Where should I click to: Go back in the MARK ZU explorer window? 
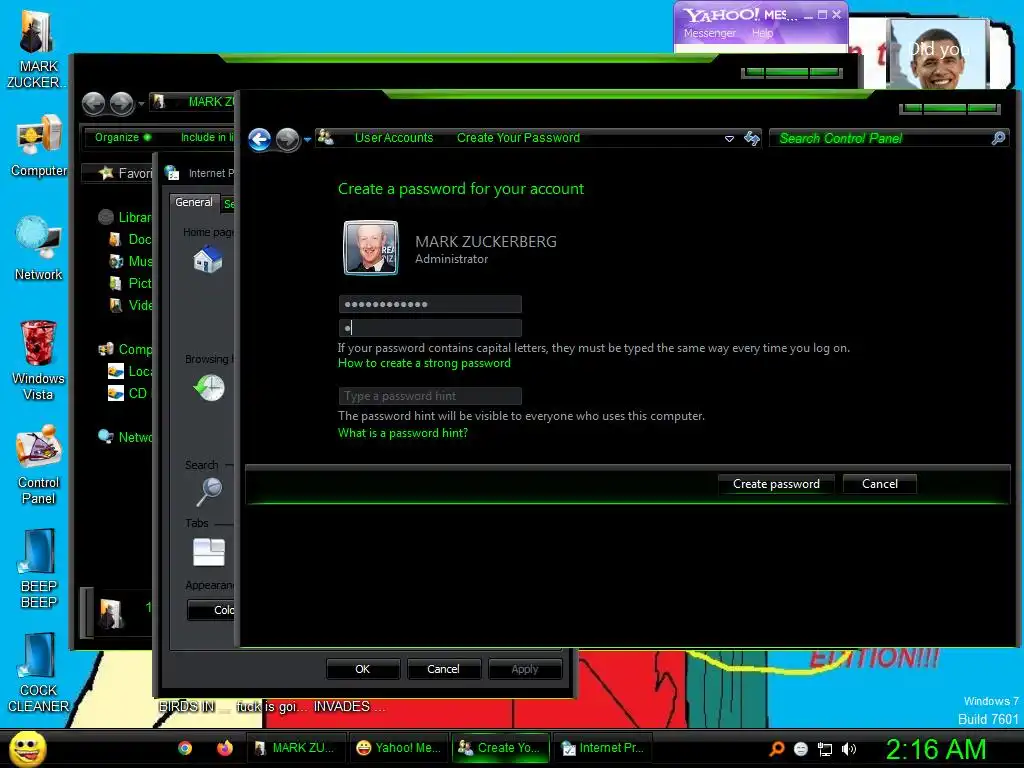pyautogui.click(x=94, y=103)
